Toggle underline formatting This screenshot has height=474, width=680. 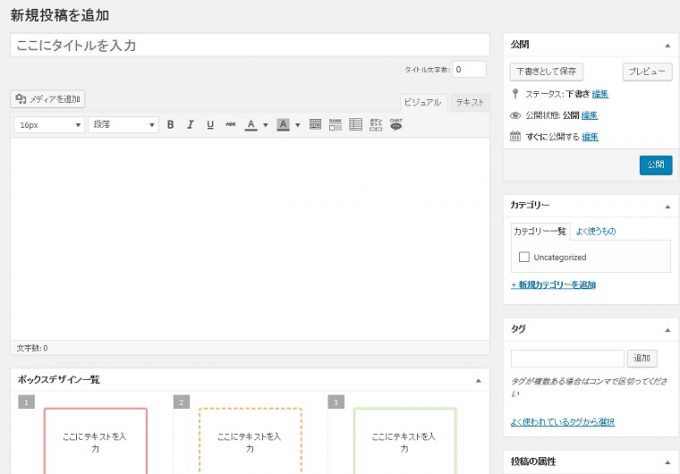210,125
